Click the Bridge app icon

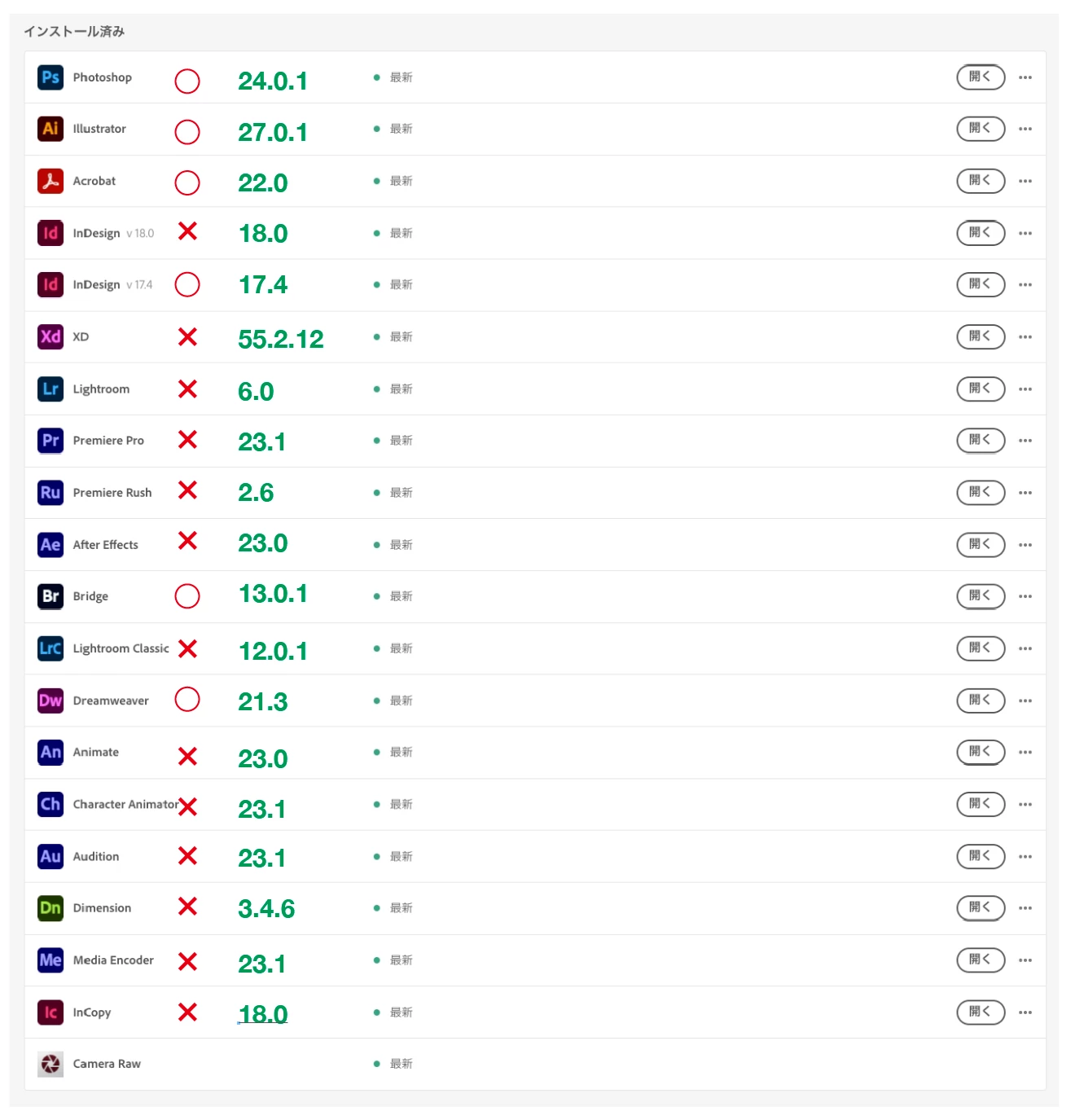[50, 596]
